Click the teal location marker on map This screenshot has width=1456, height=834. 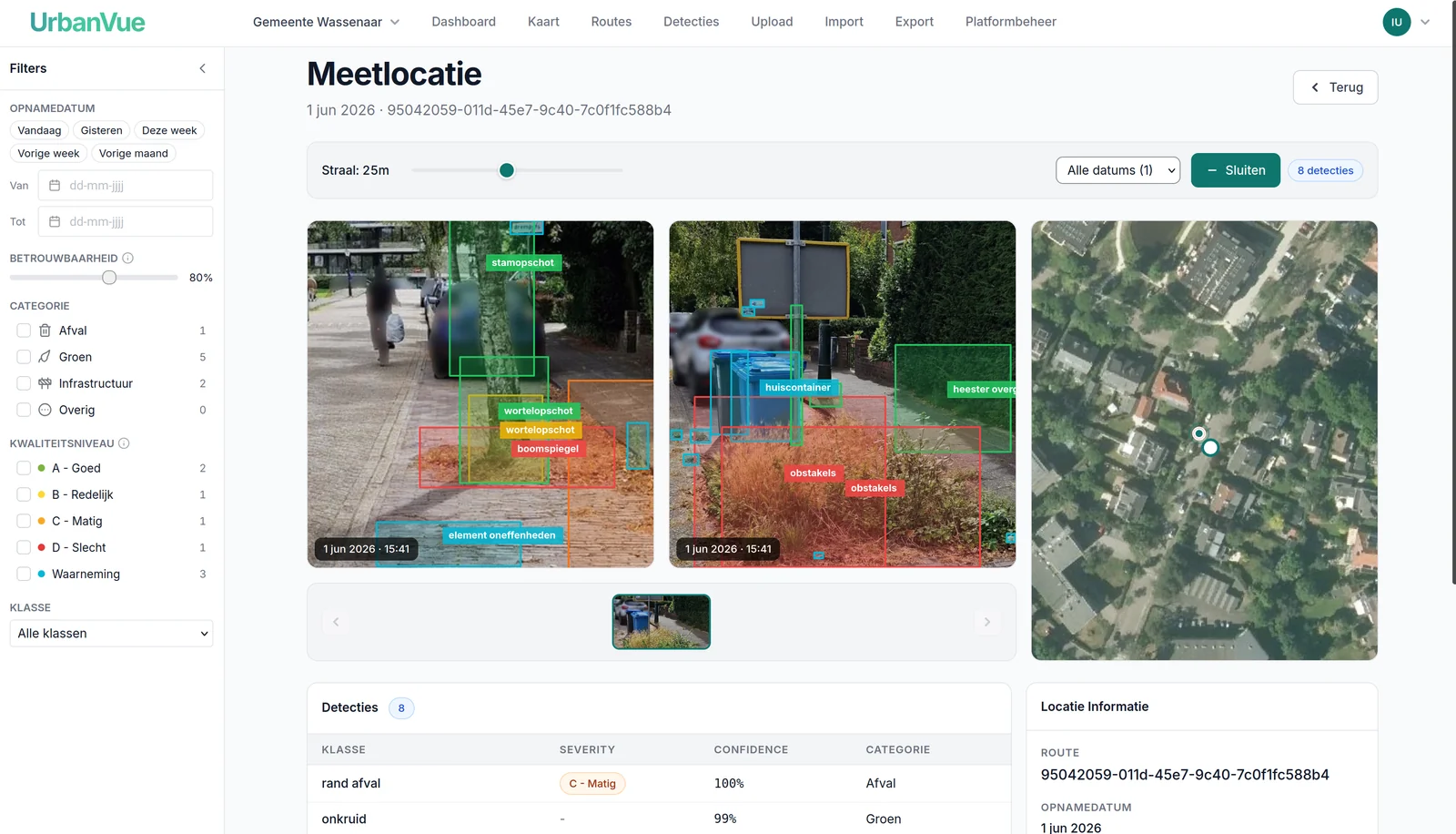1210,448
